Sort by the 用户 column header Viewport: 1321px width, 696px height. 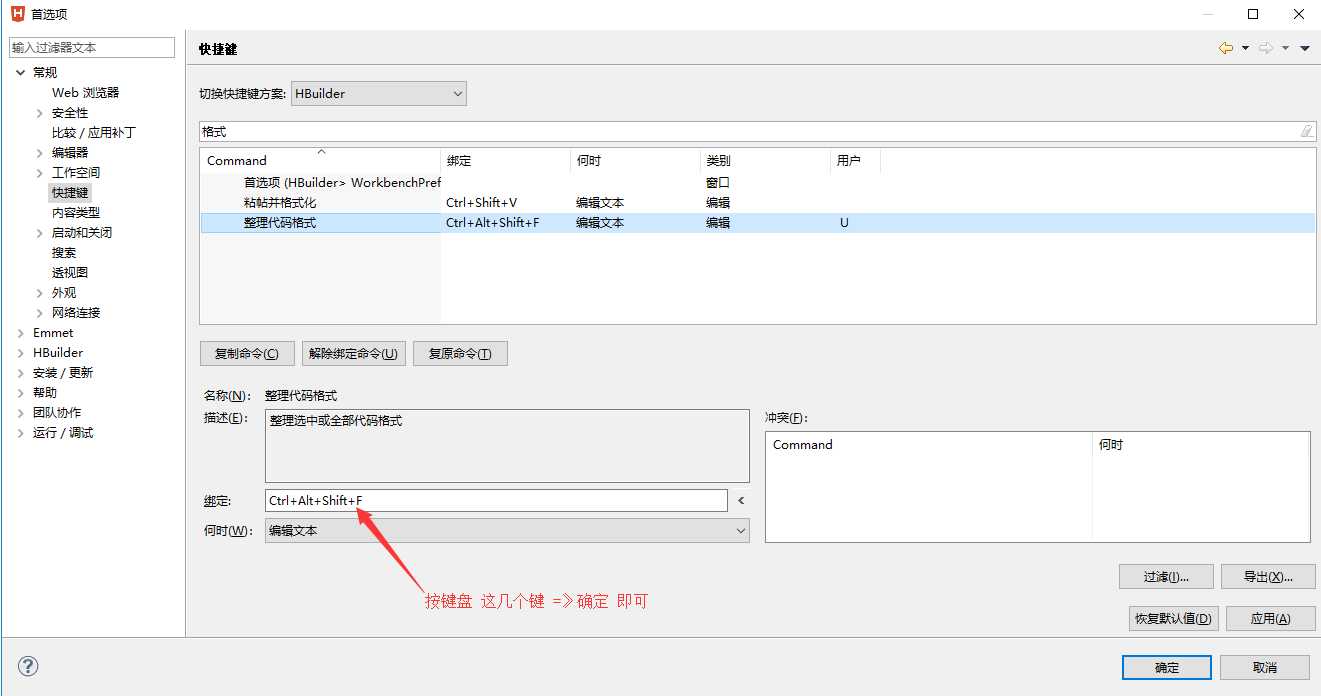click(x=855, y=160)
